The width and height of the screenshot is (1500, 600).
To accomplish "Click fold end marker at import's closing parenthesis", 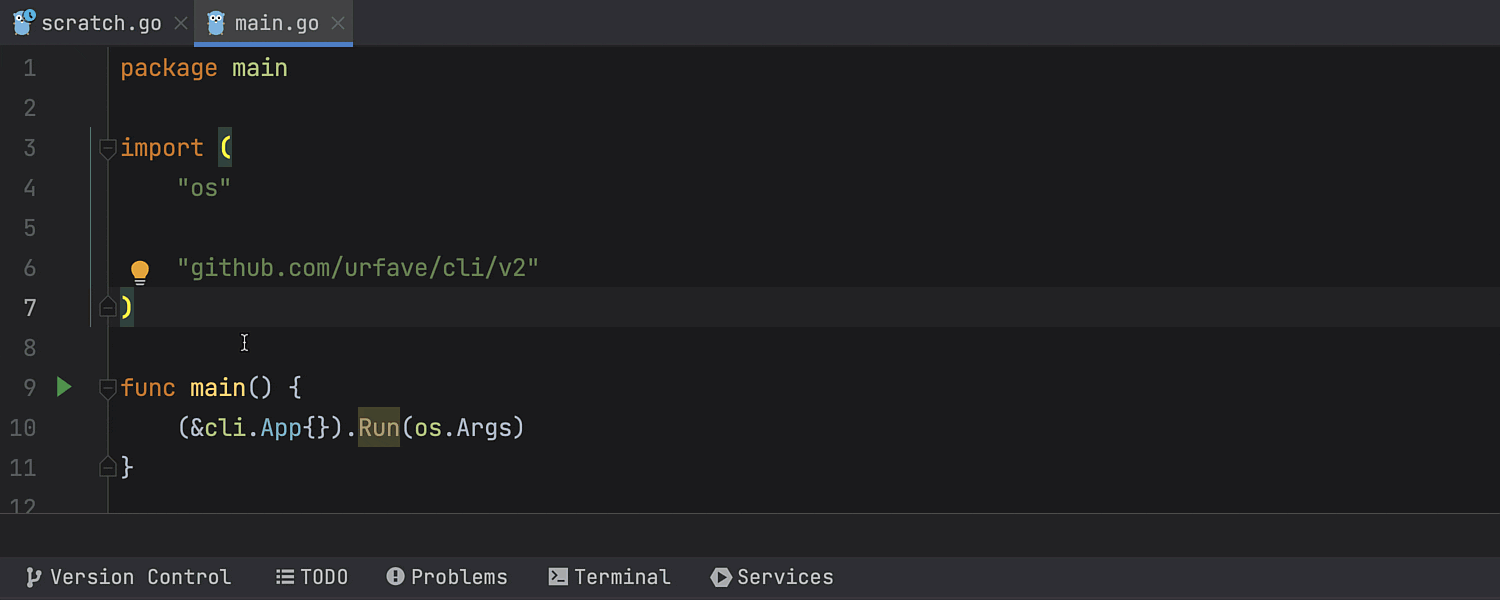I will (108, 307).
